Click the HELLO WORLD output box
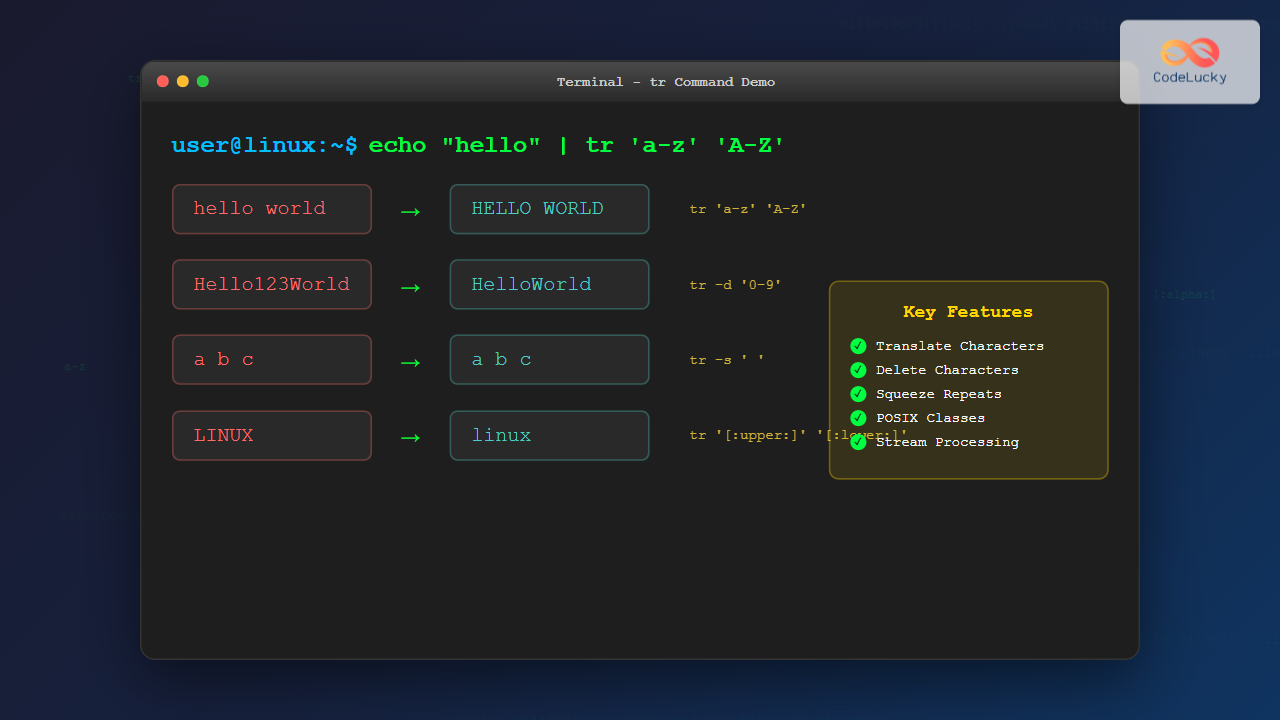The width and height of the screenshot is (1280, 720). [x=549, y=209]
